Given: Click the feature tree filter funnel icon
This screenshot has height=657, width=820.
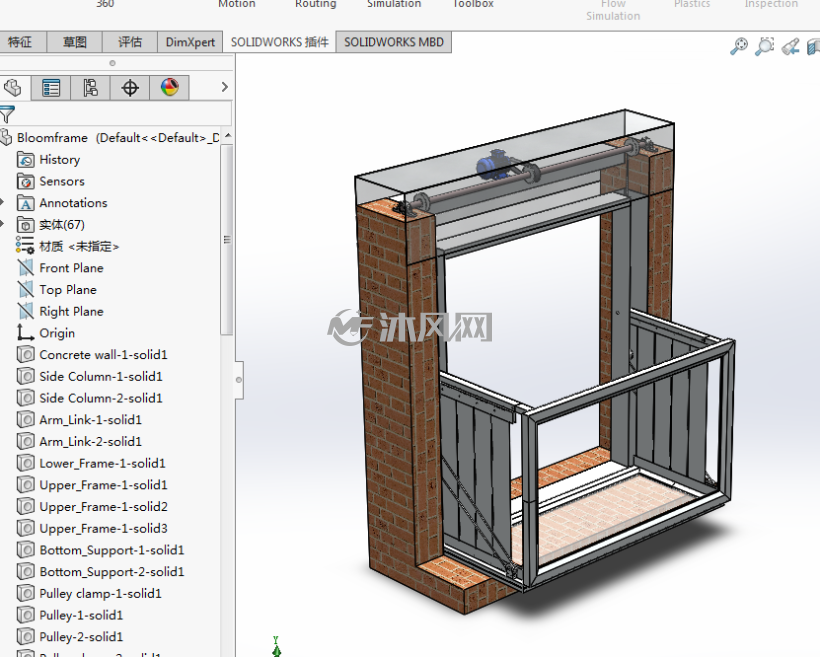Looking at the screenshot, I should [x=7, y=114].
